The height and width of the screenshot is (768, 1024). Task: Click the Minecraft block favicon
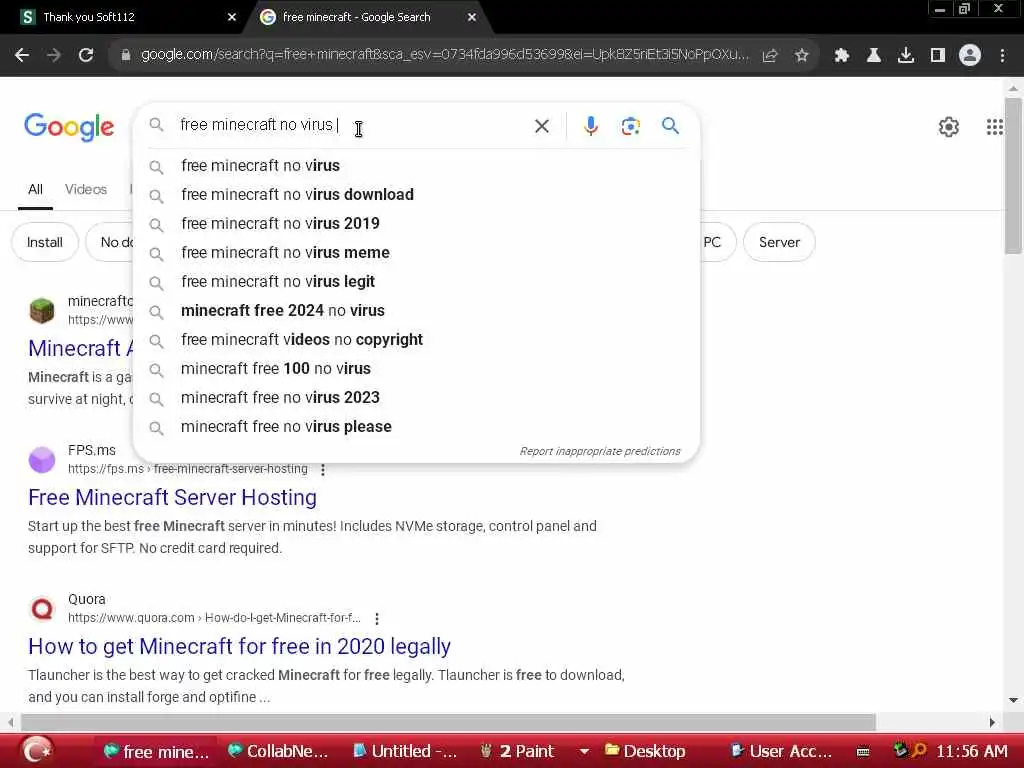42,311
